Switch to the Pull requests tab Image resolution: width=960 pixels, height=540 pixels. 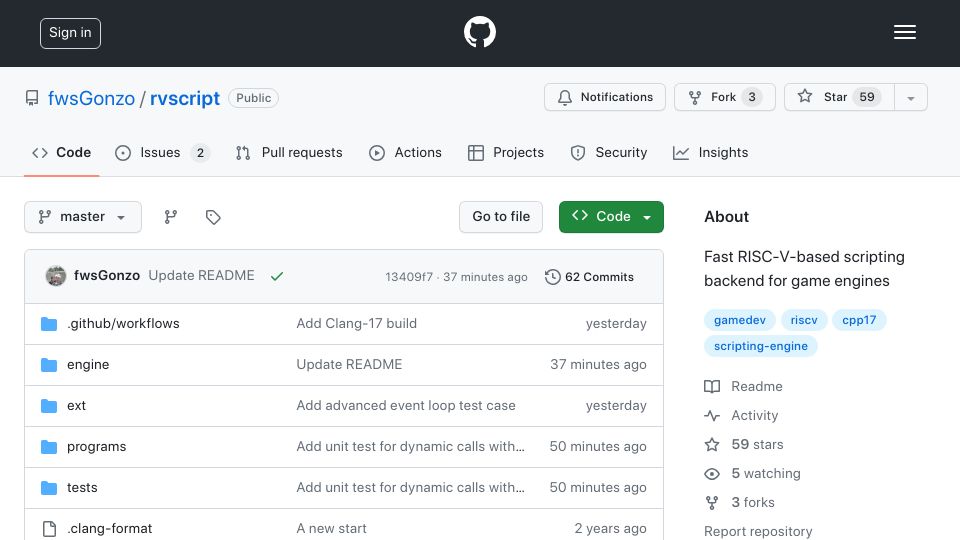click(289, 152)
